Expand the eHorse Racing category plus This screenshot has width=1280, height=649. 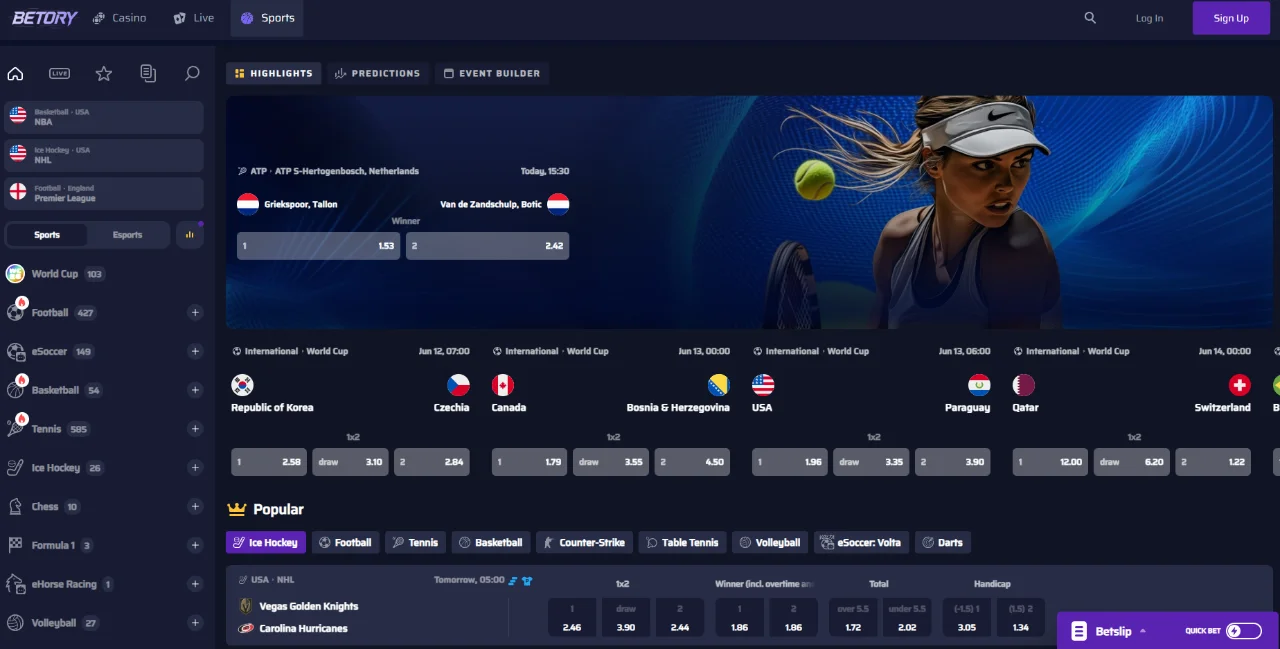click(195, 584)
